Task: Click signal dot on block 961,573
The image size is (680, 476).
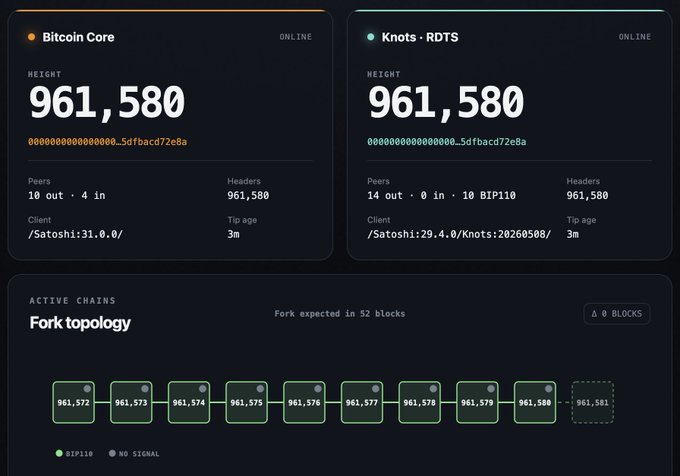Action: [x=145, y=388]
